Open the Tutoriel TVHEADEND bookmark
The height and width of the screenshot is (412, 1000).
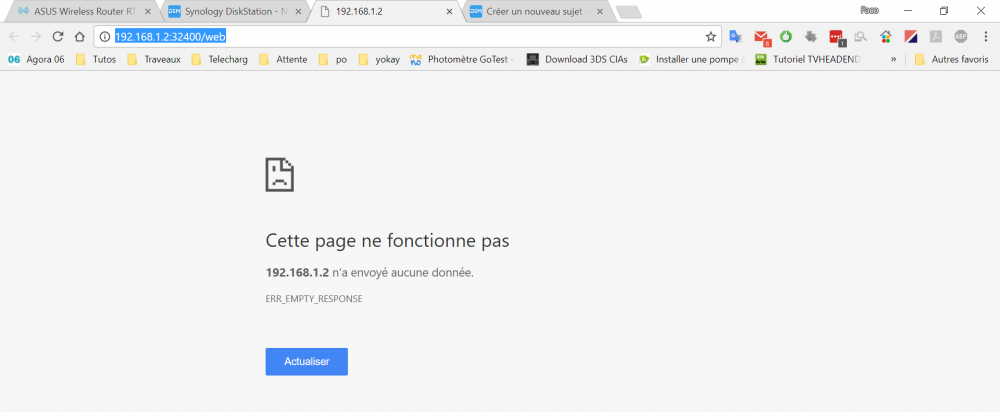(x=808, y=59)
